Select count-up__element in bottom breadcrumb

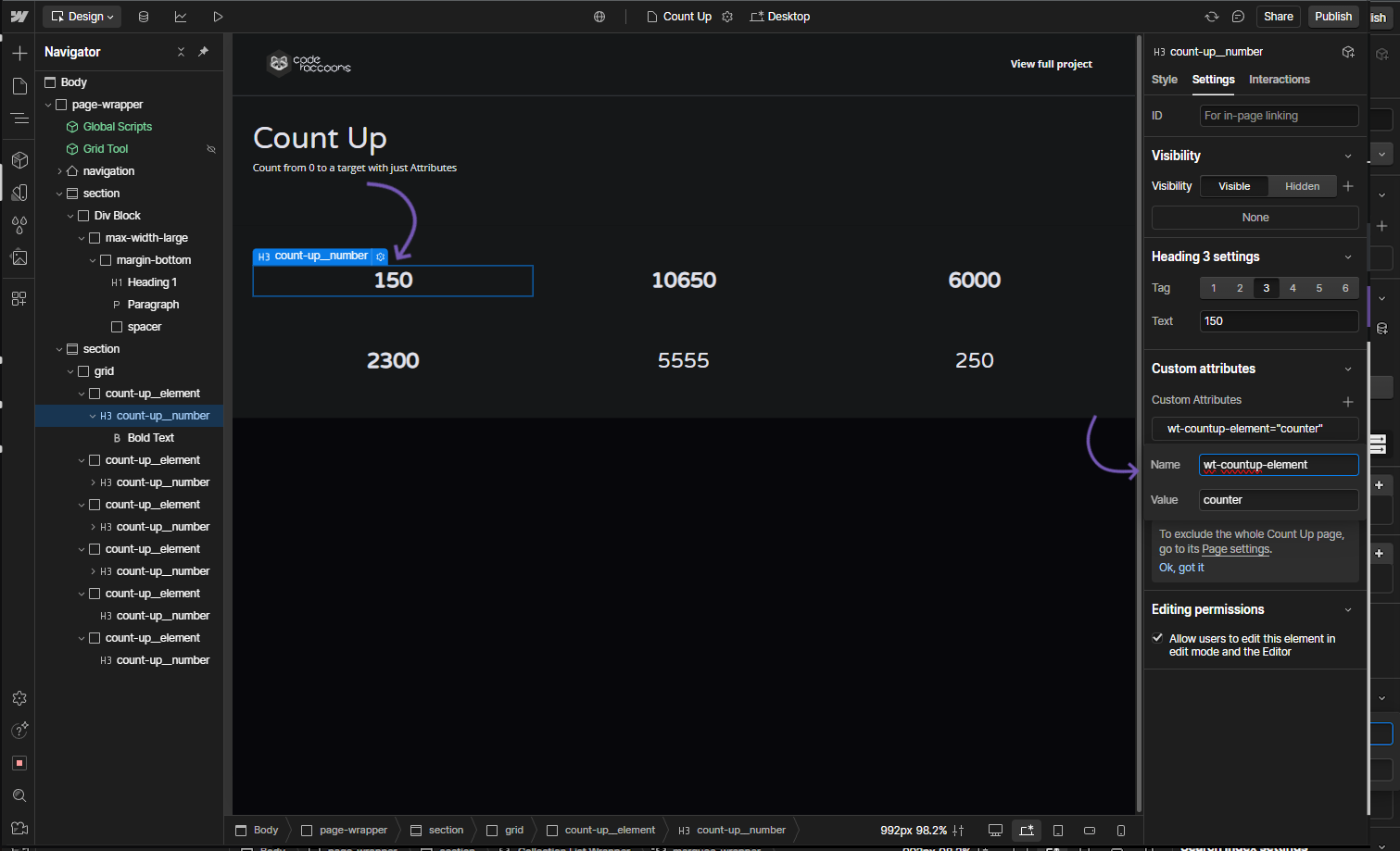[601, 831]
